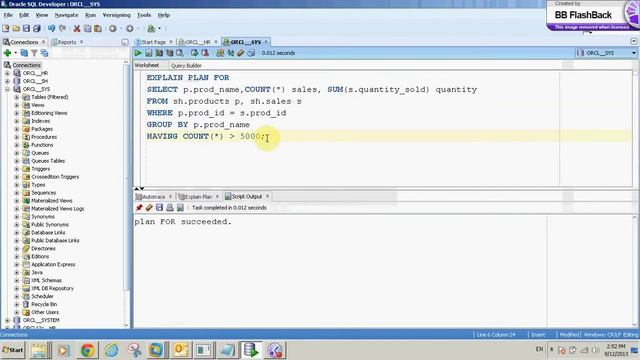This screenshot has height=360, width=640.
Task: Click the Refresh connections icon
Action: (x=24, y=53)
